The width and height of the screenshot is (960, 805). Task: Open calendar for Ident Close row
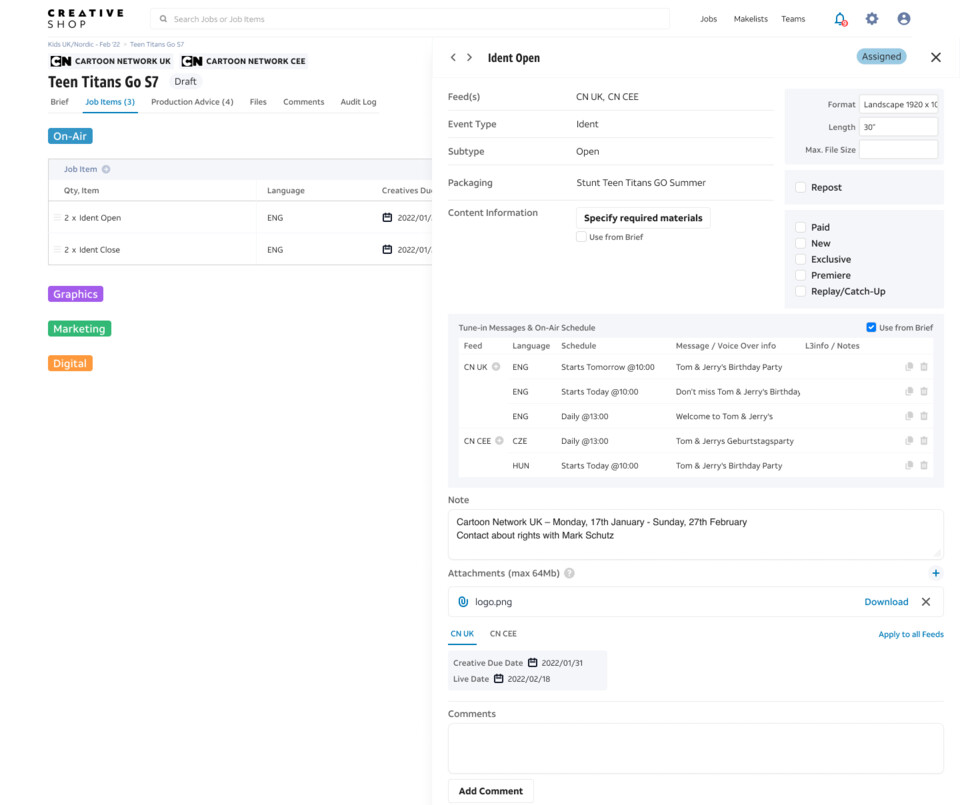point(387,249)
